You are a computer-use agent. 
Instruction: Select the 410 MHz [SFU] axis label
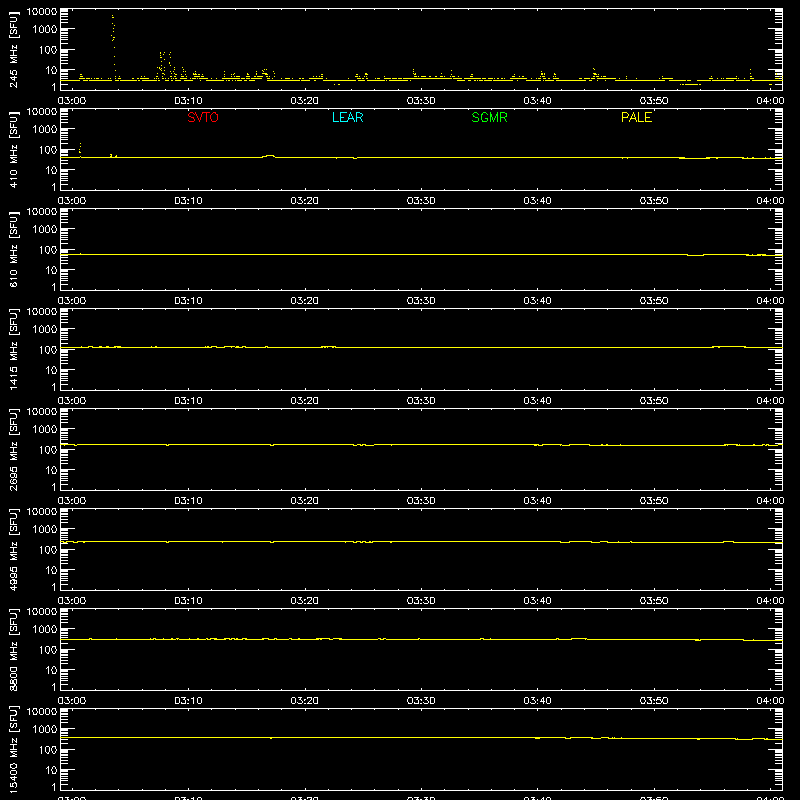[13, 149]
